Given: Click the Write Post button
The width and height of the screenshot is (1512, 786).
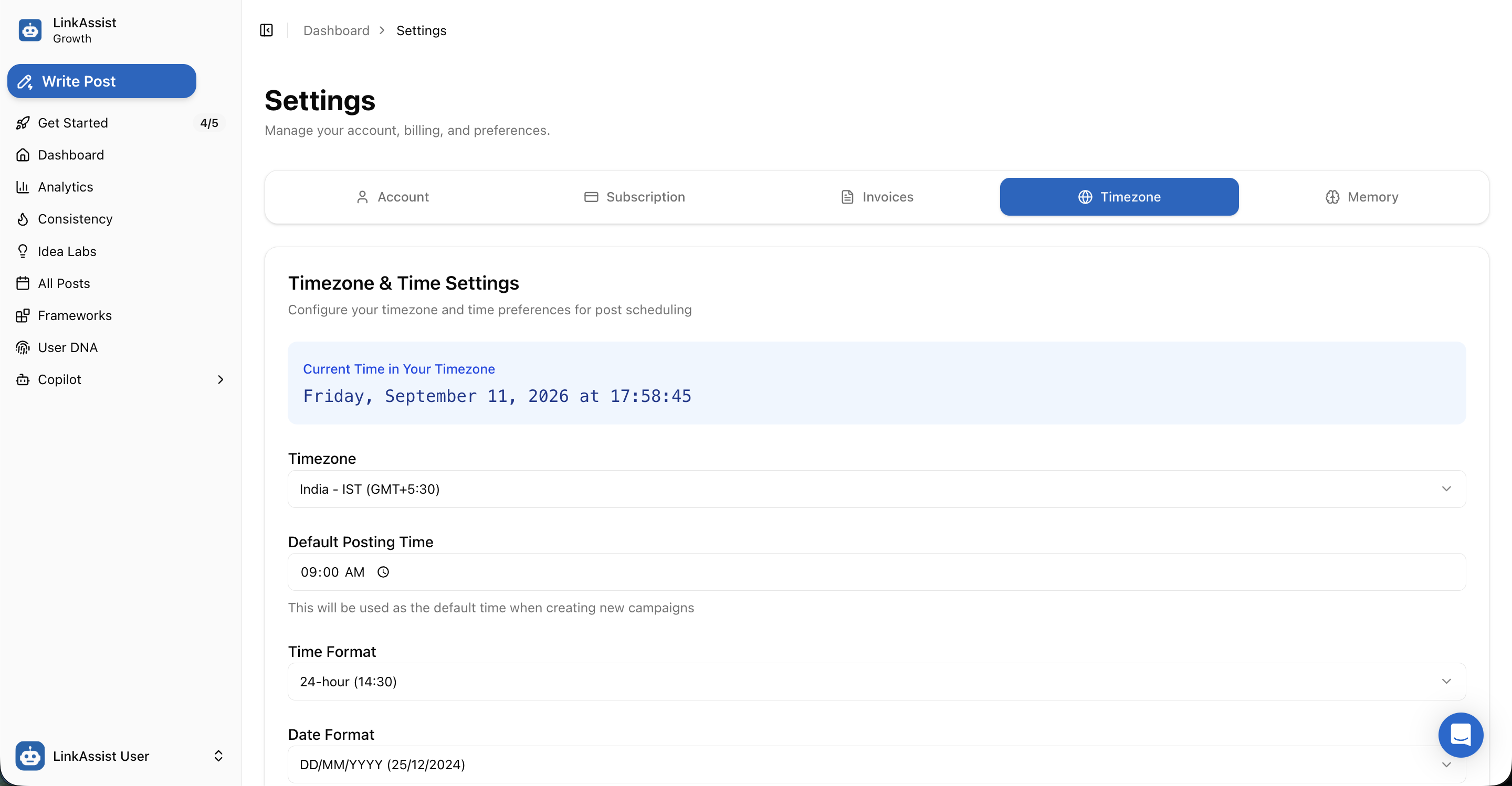Looking at the screenshot, I should (x=101, y=81).
